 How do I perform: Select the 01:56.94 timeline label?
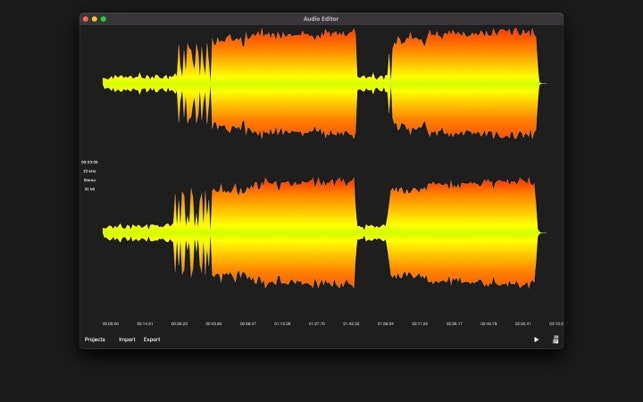click(385, 324)
